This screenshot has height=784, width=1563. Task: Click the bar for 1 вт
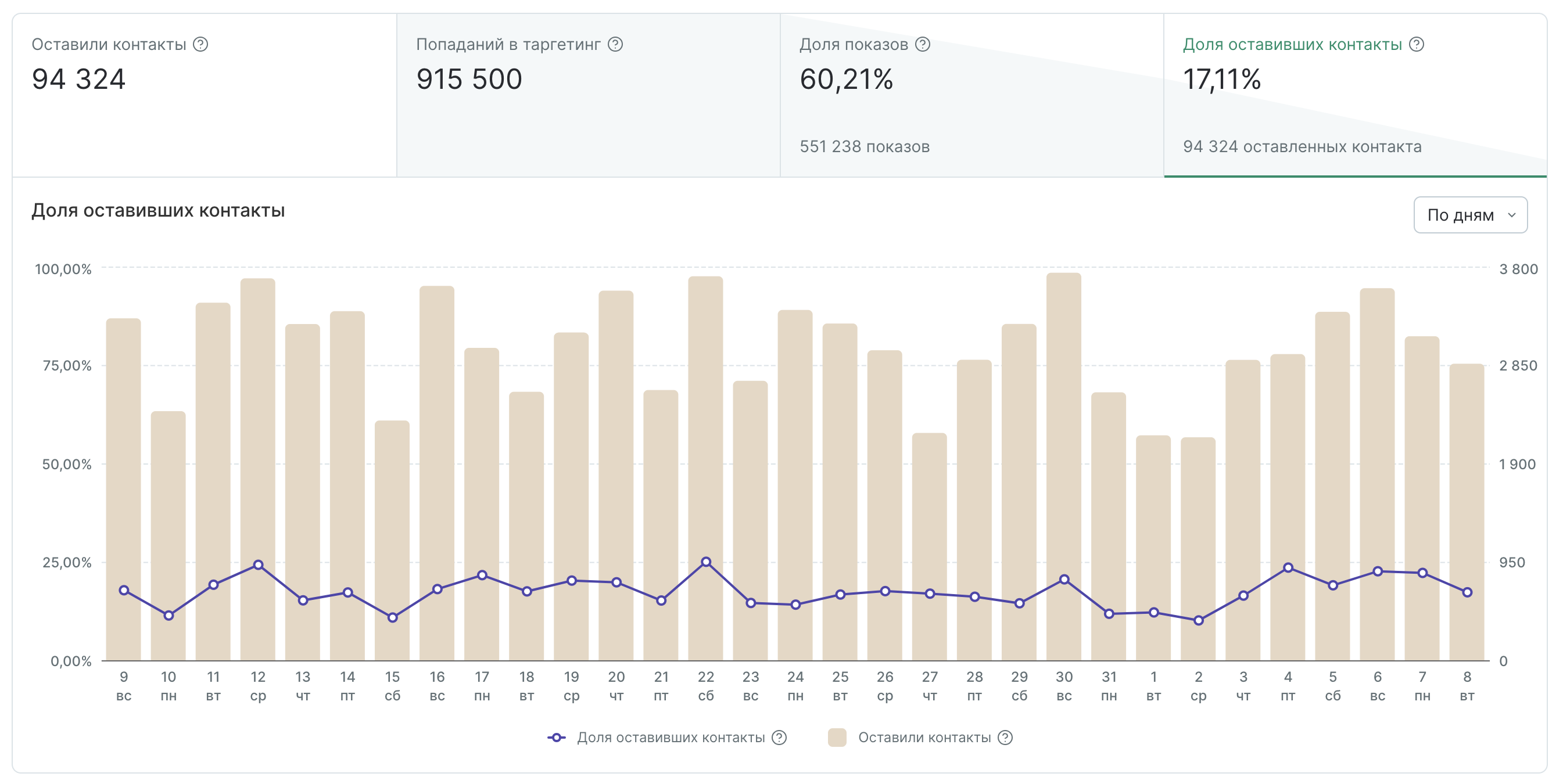(1153, 548)
